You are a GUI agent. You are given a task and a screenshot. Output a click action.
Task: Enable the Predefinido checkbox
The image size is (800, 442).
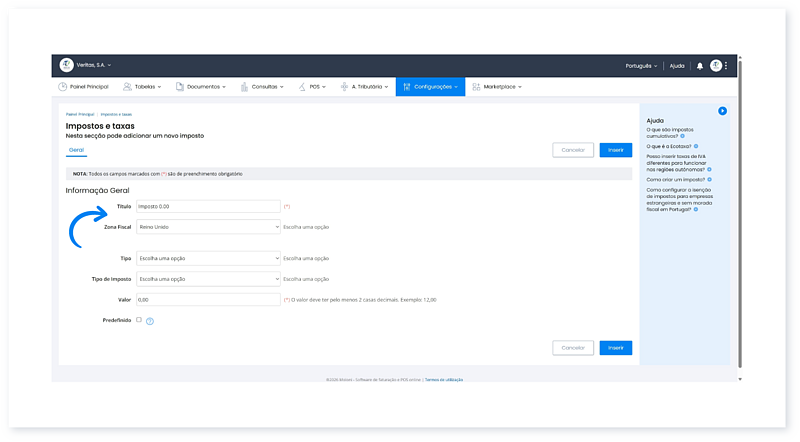click(139, 320)
